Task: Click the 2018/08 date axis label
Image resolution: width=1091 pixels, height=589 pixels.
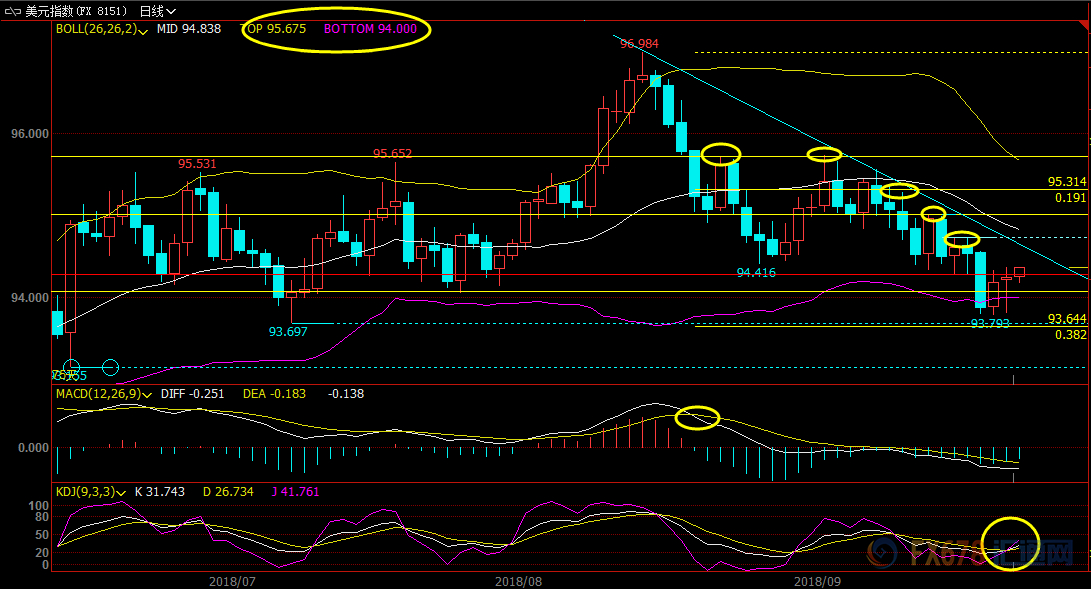Action: coord(518,581)
